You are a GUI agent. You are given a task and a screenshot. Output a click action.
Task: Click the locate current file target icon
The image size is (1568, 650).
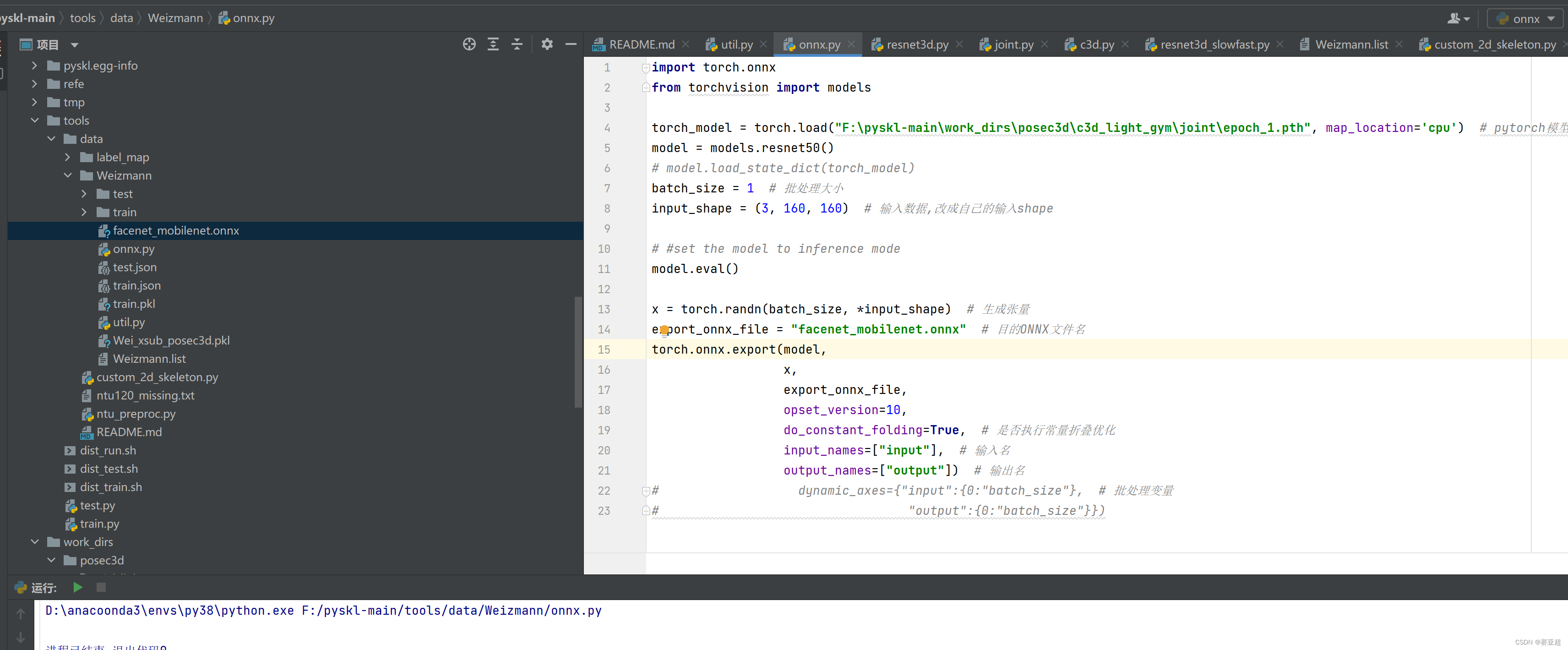click(x=468, y=44)
